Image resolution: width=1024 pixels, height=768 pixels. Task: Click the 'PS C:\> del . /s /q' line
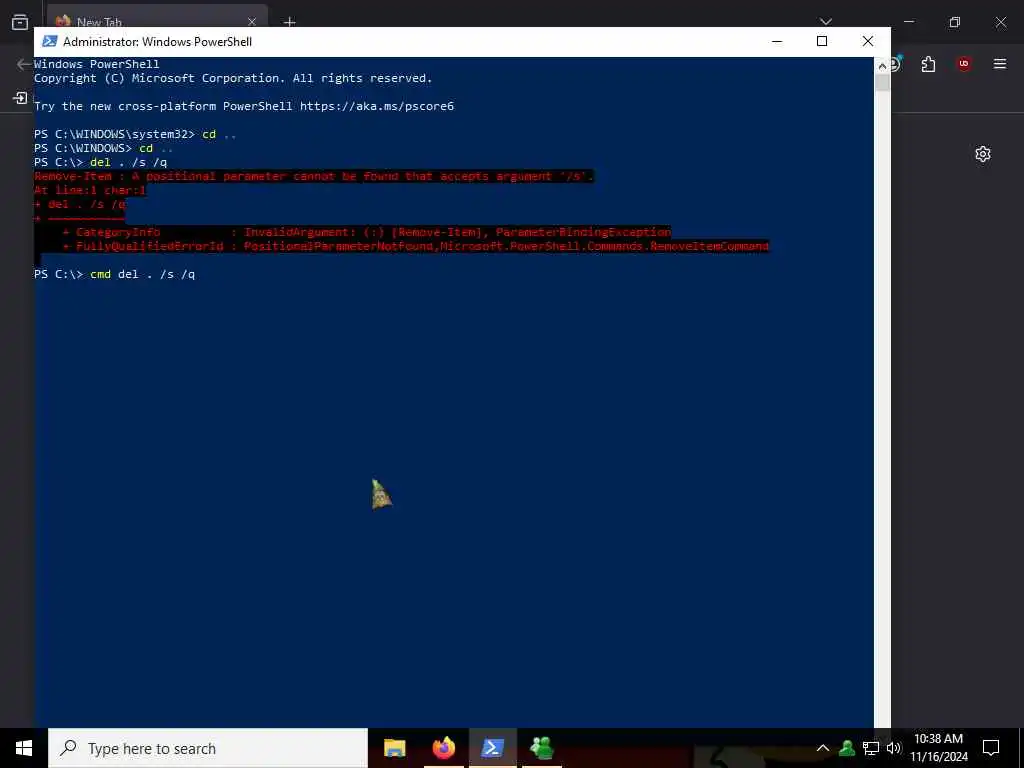coord(101,162)
